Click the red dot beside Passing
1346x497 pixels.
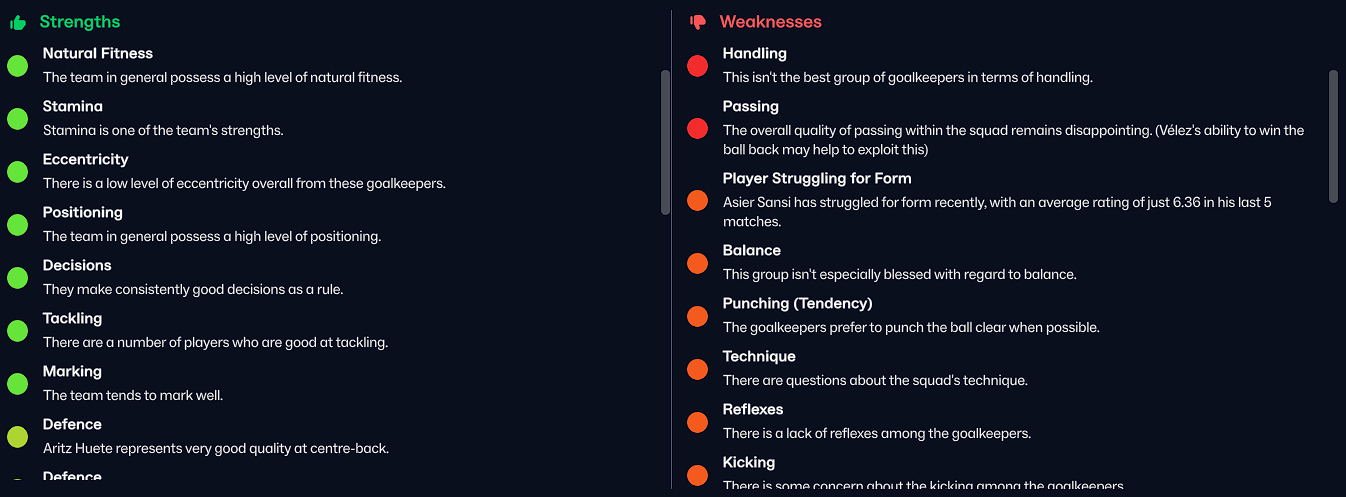tap(698, 128)
